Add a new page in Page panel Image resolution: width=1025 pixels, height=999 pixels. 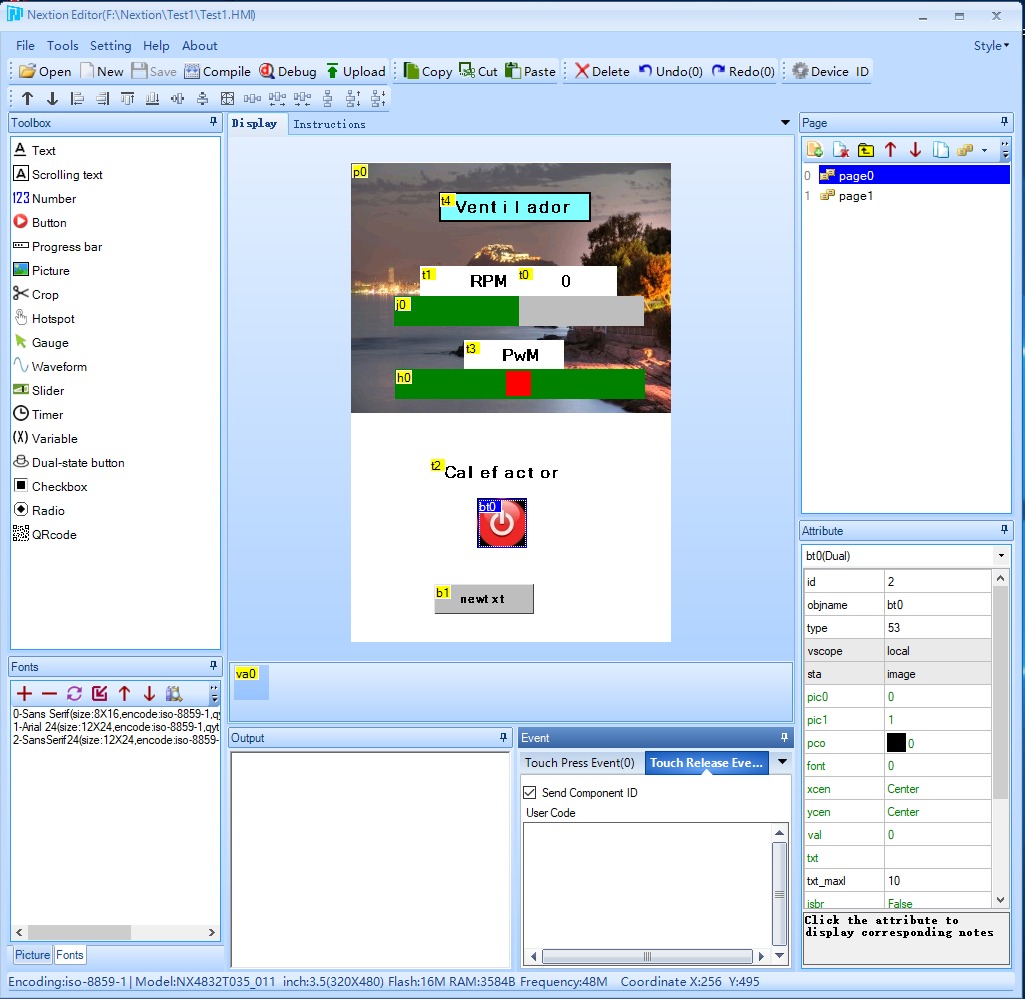[815, 150]
